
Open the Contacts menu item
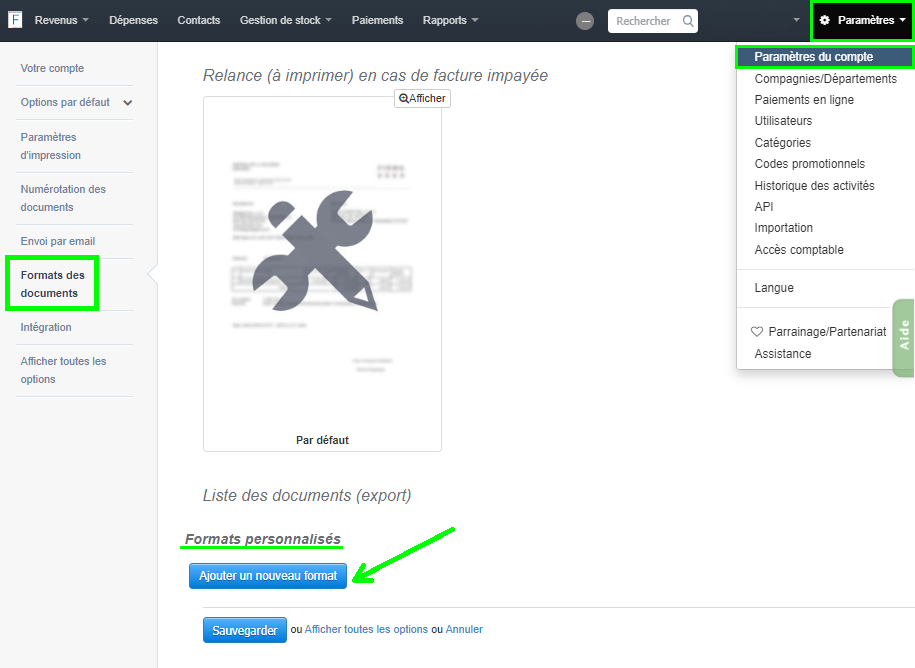pyautogui.click(x=198, y=20)
